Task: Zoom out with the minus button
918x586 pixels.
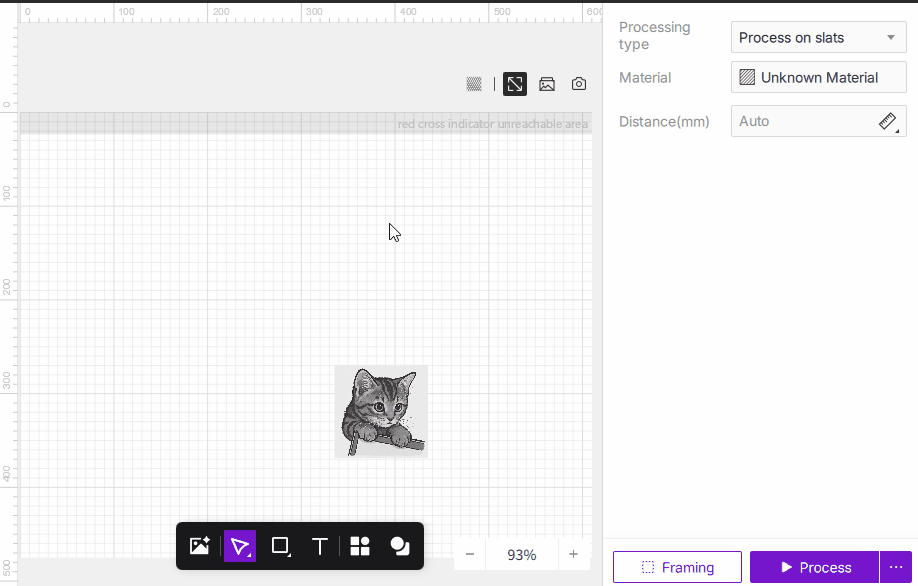Action: tap(470, 554)
